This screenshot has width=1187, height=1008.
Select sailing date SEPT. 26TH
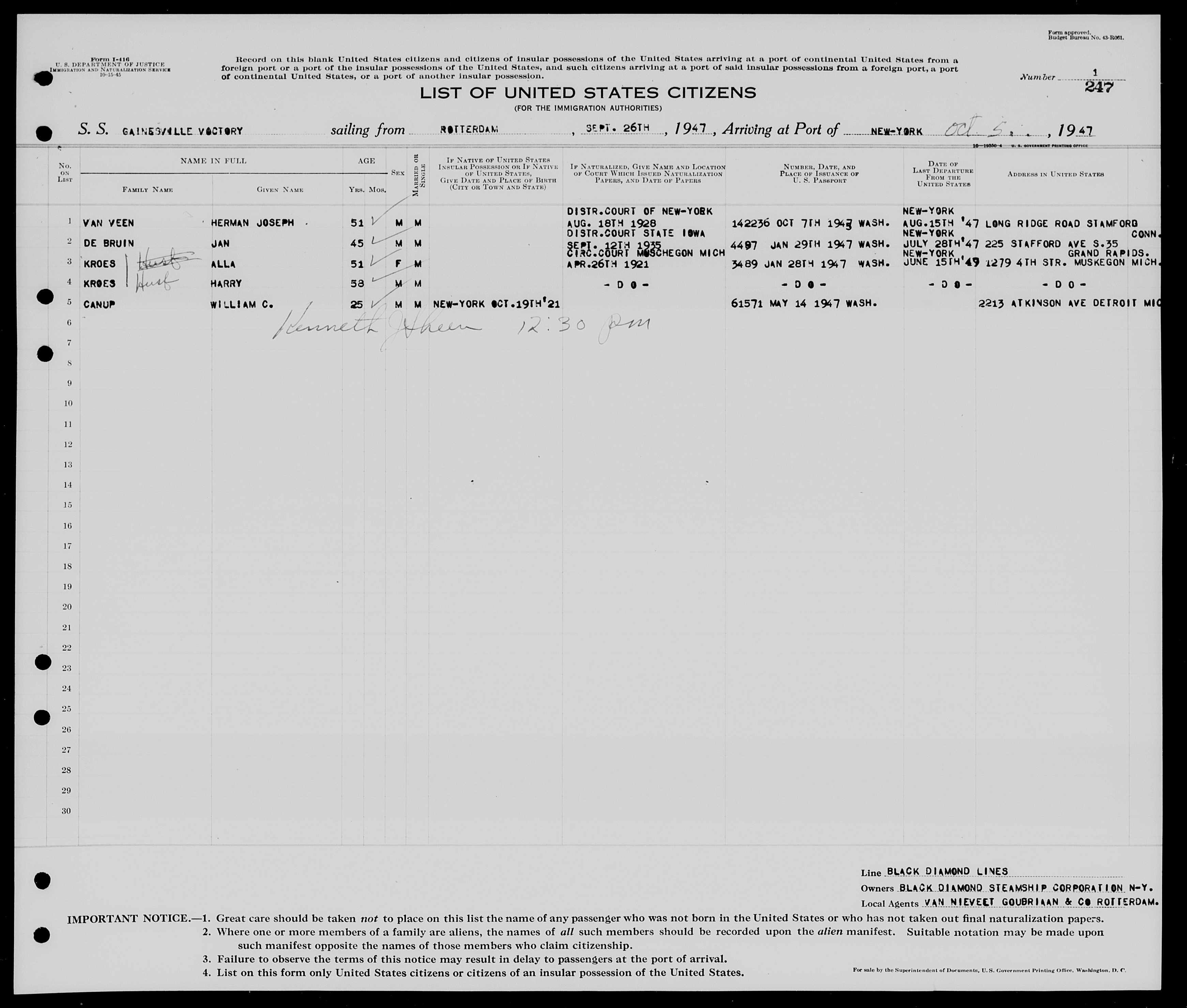tap(618, 128)
